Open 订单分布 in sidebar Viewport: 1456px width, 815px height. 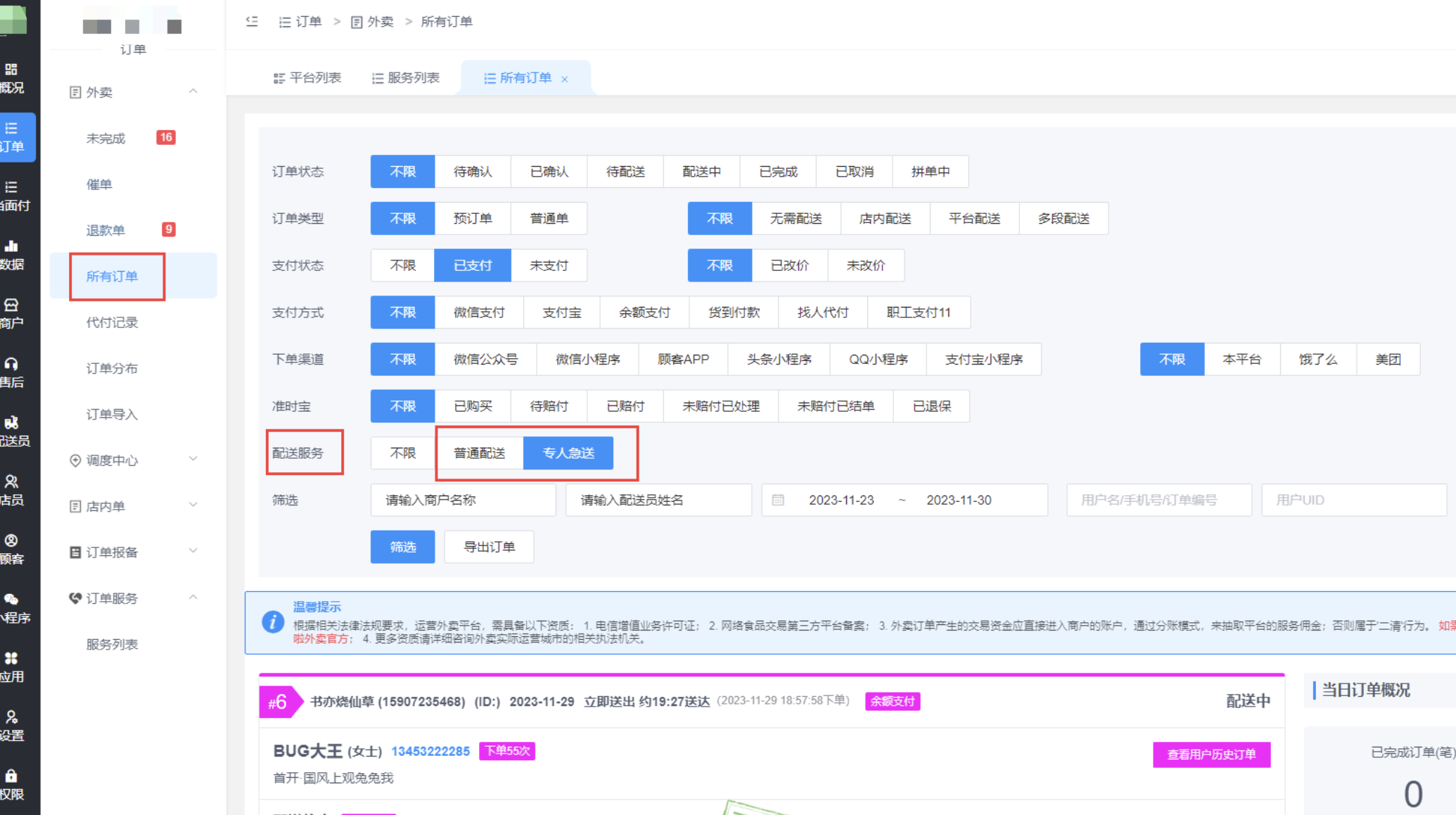pyautogui.click(x=112, y=368)
